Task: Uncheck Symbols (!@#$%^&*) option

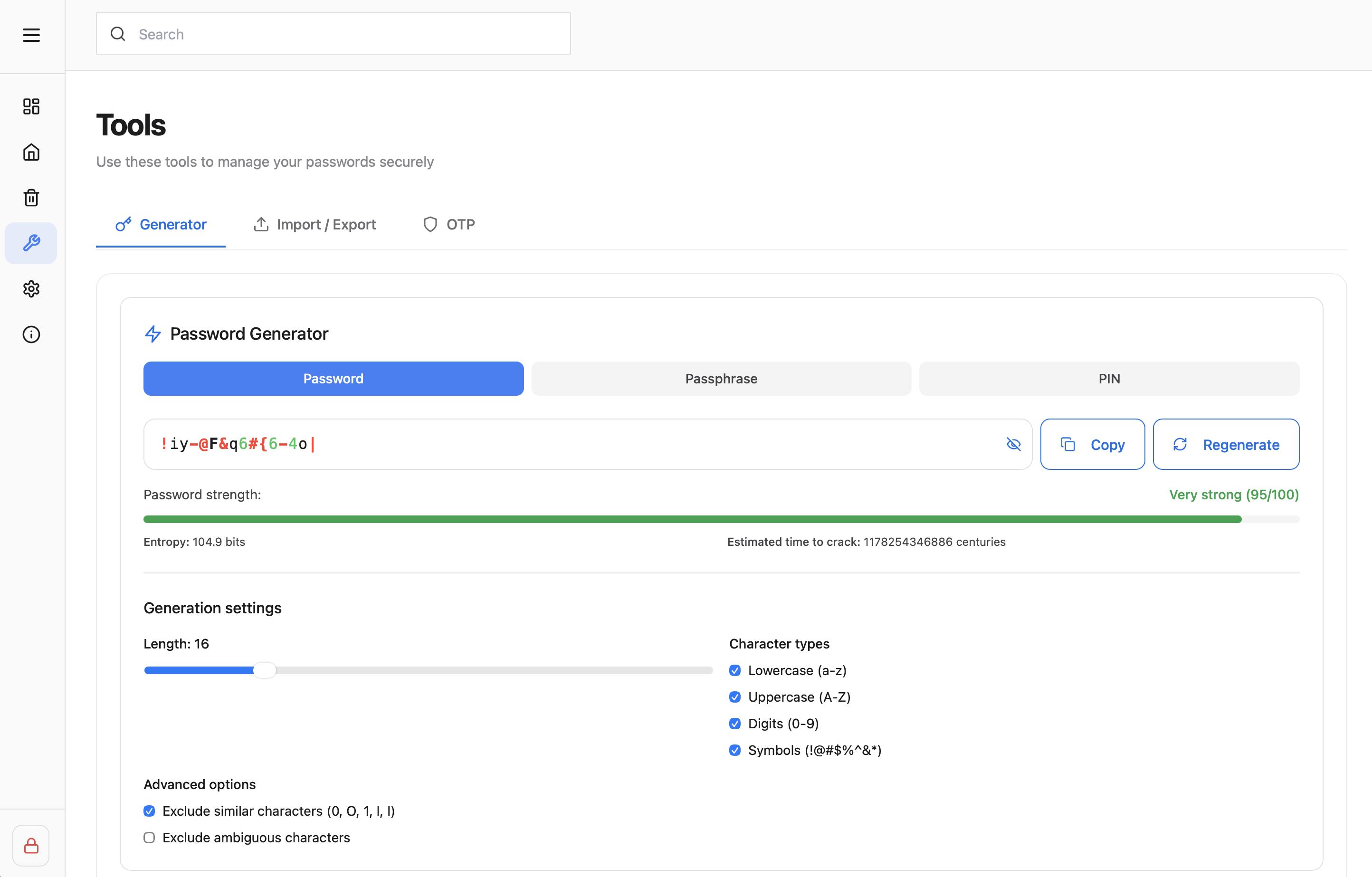Action: tap(735, 751)
